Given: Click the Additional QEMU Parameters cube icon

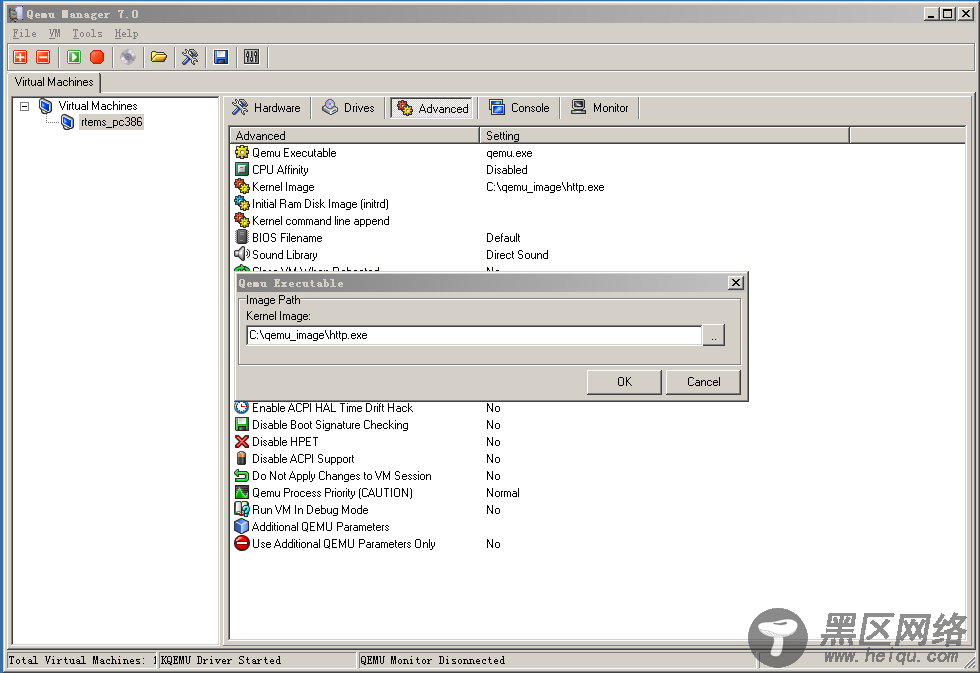Looking at the screenshot, I should 242,526.
